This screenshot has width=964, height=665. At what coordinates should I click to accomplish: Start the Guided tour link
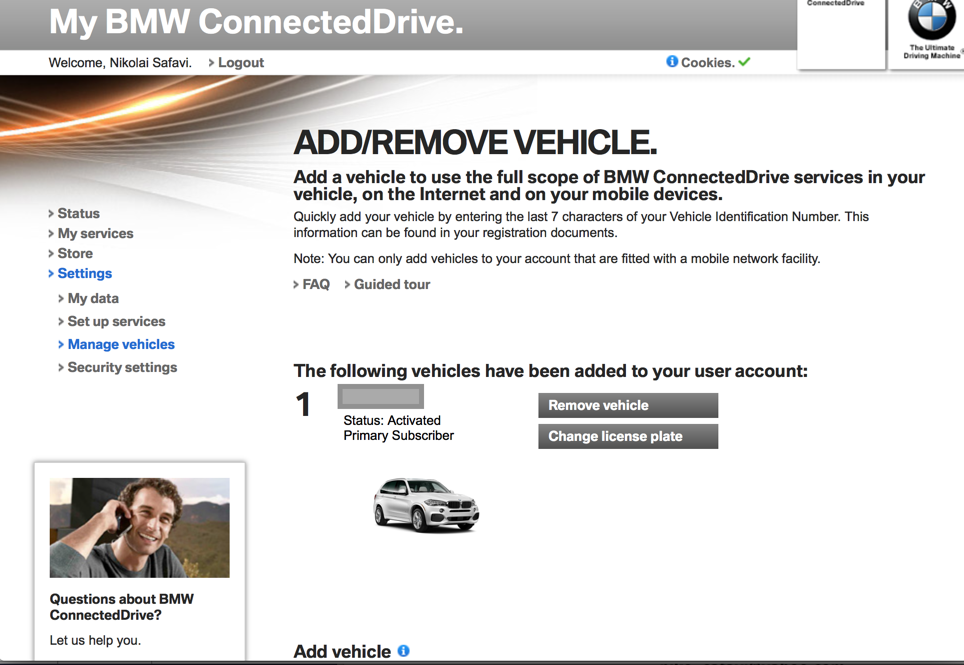387,285
